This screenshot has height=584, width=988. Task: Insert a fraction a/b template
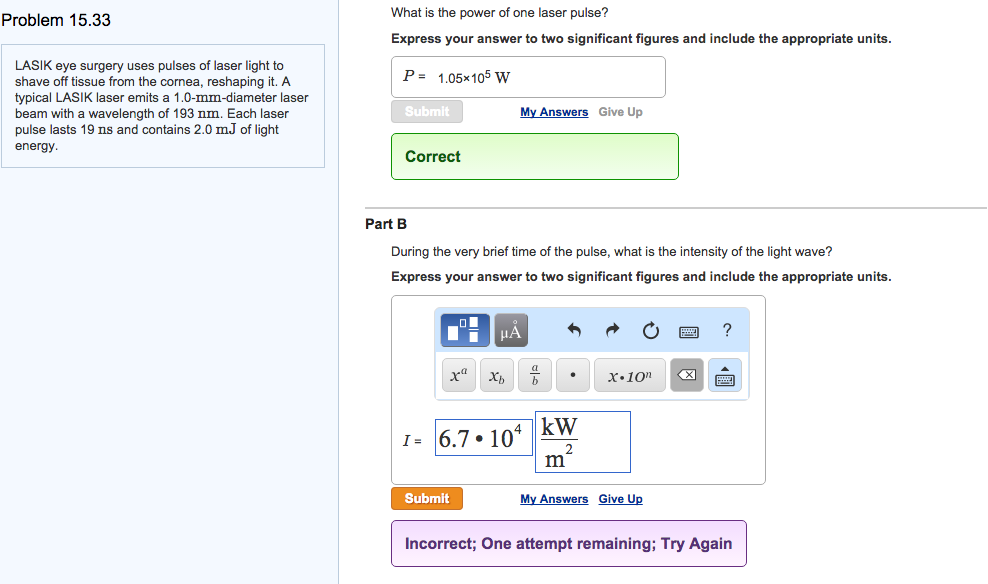pos(535,376)
